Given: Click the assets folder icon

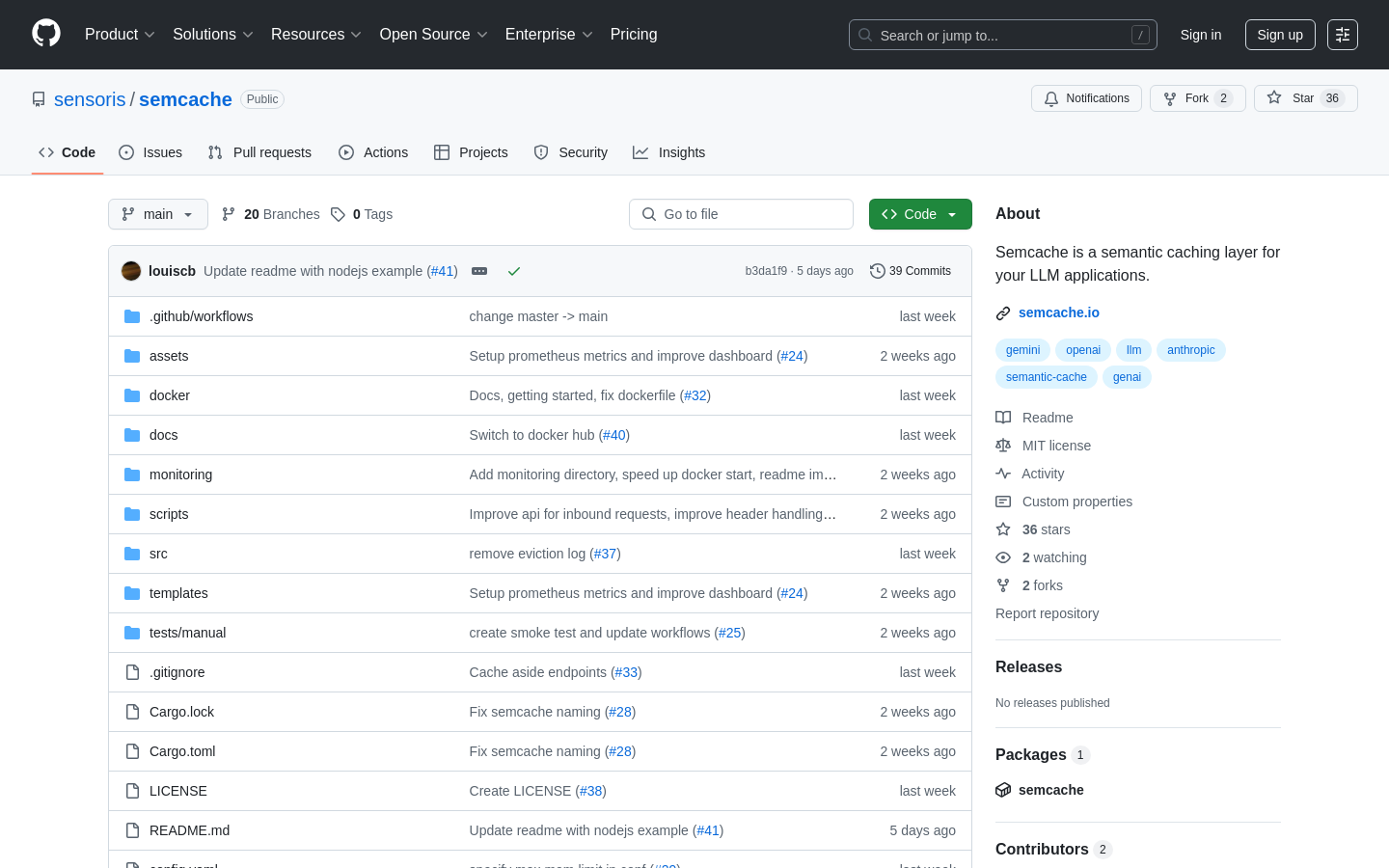Looking at the screenshot, I should tap(132, 356).
